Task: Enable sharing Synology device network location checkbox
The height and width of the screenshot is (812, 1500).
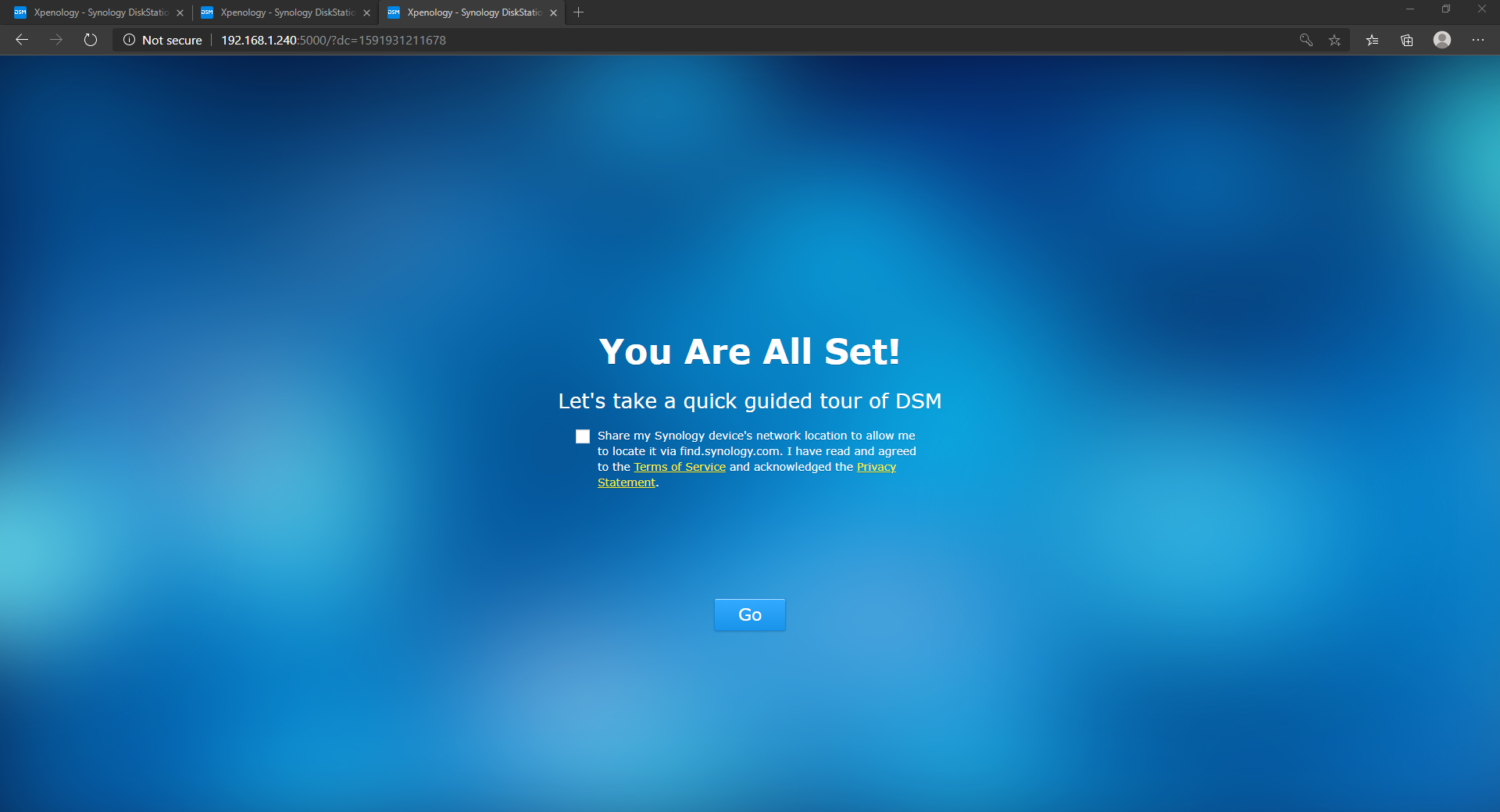Action: point(583,436)
